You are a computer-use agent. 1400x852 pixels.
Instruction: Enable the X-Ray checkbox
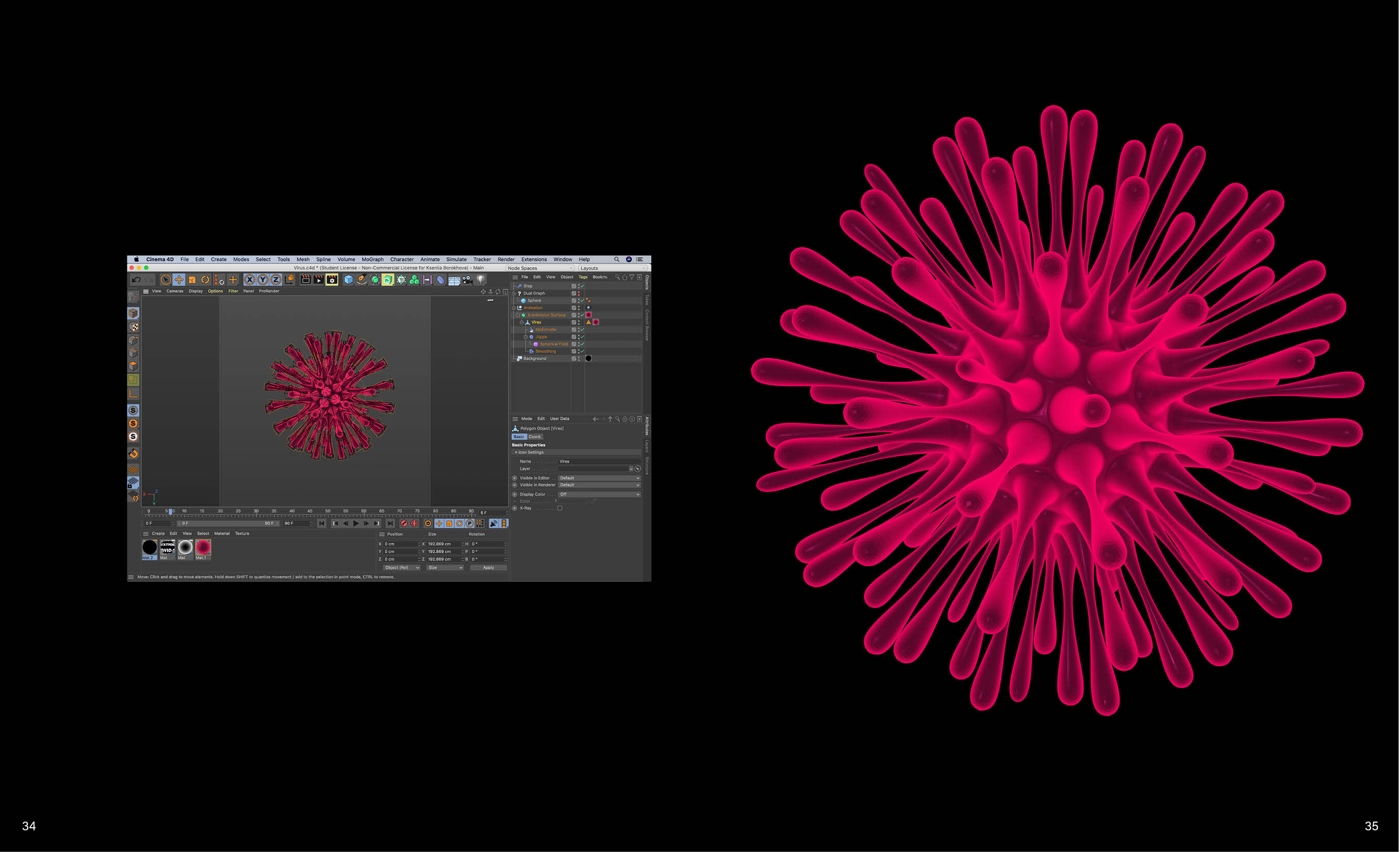(560, 508)
